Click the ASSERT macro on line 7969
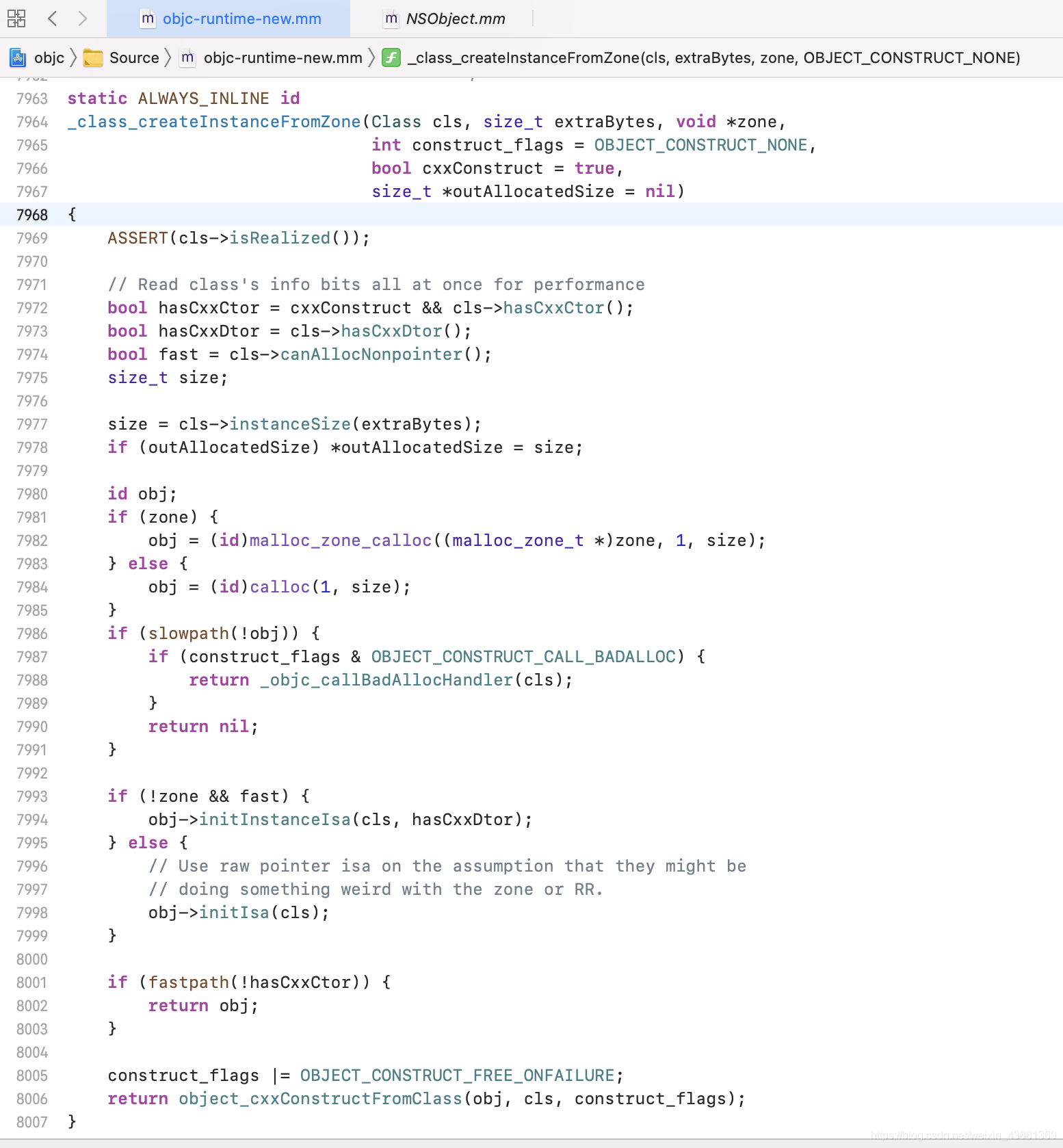Viewport: 1063px width, 1148px height. pos(138,238)
